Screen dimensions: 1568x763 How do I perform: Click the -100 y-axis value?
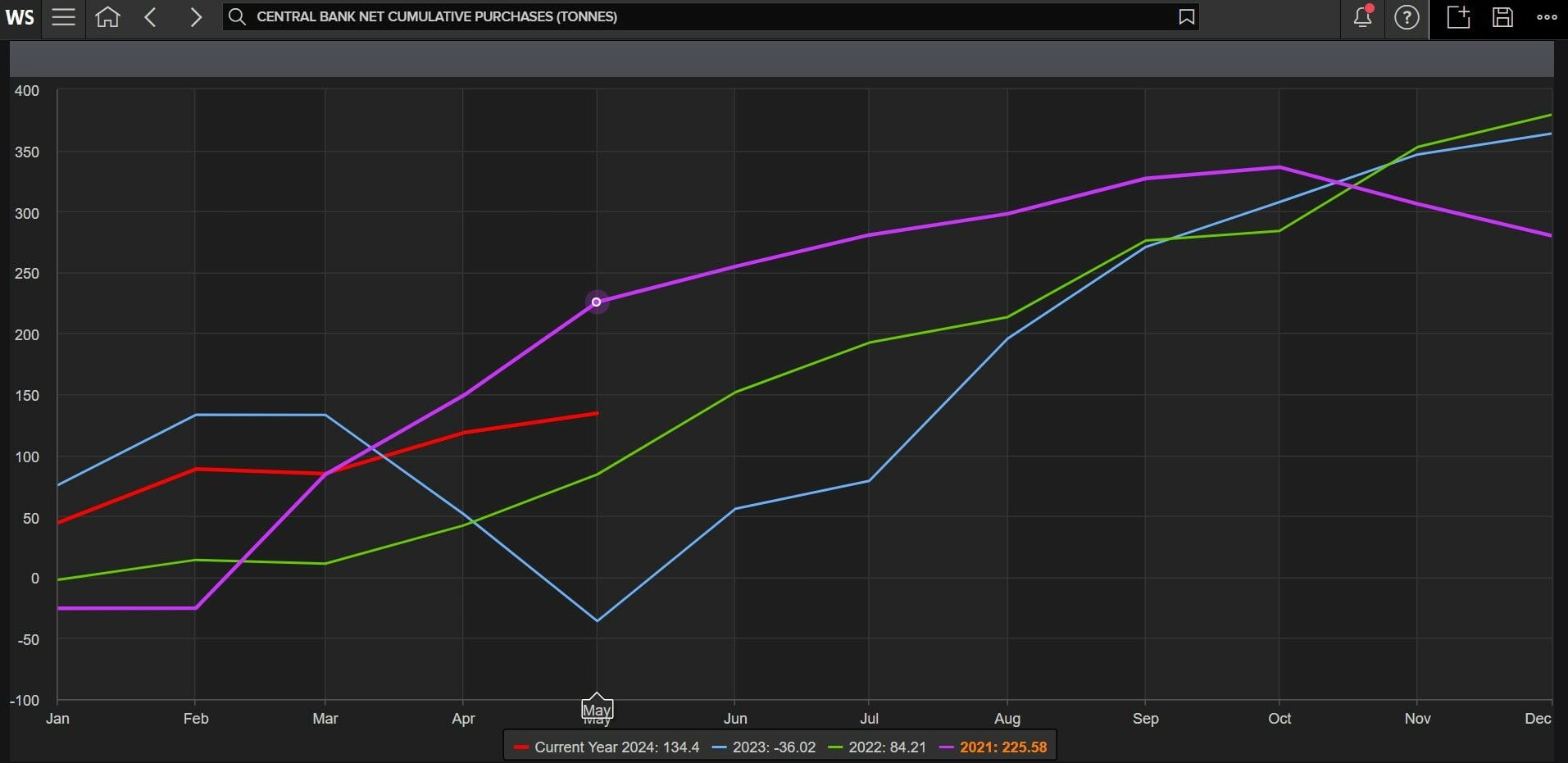point(25,701)
